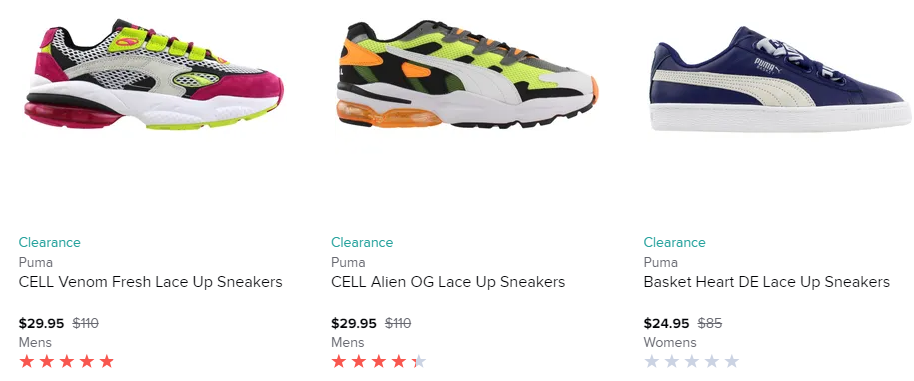Click the empty star rating of Basket Heart DE
Screen dimensions: 914x381
(691, 362)
